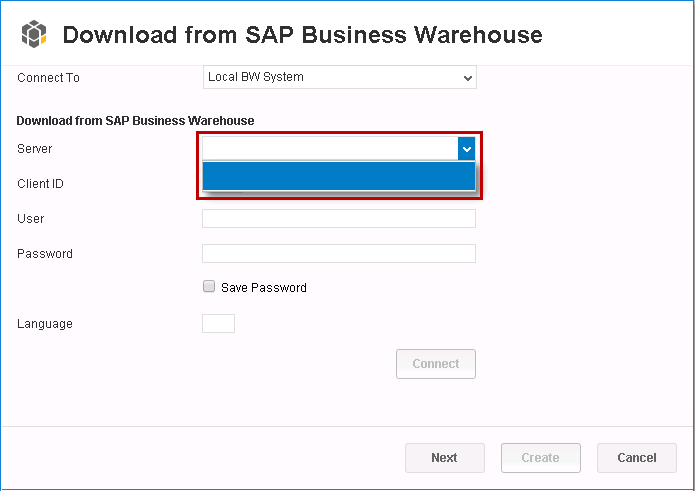Image resolution: width=695 pixels, height=491 pixels.
Task: Open the Connect To dropdown
Action: click(x=340, y=77)
